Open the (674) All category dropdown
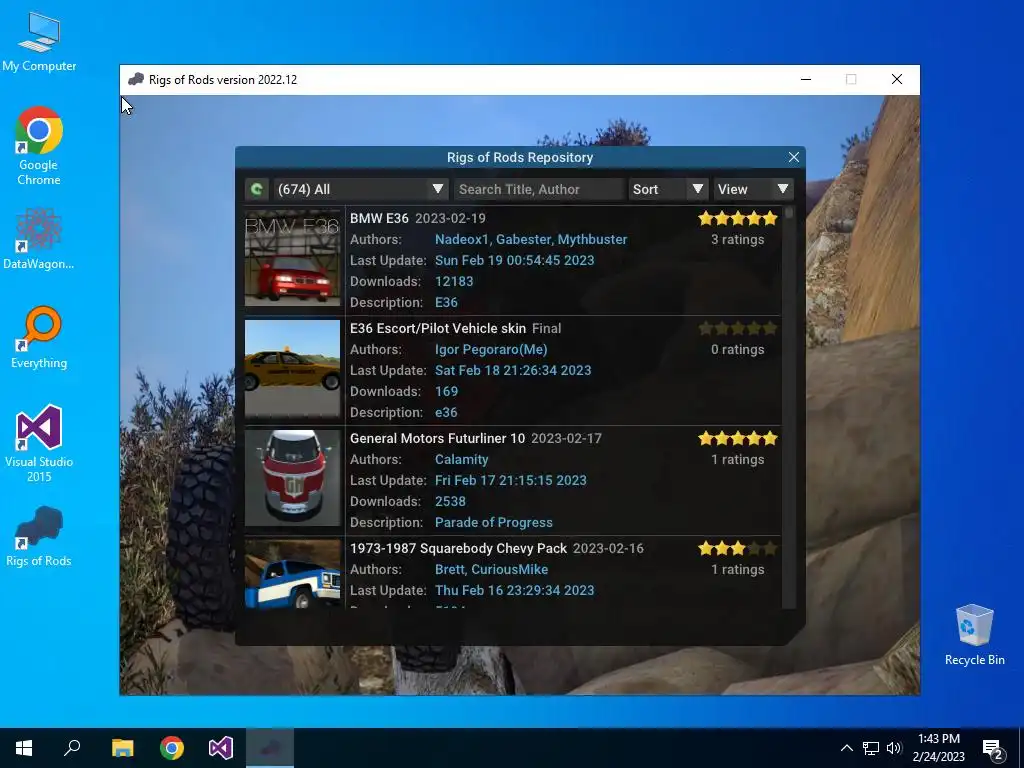Image resolution: width=1024 pixels, height=768 pixels. [360, 189]
